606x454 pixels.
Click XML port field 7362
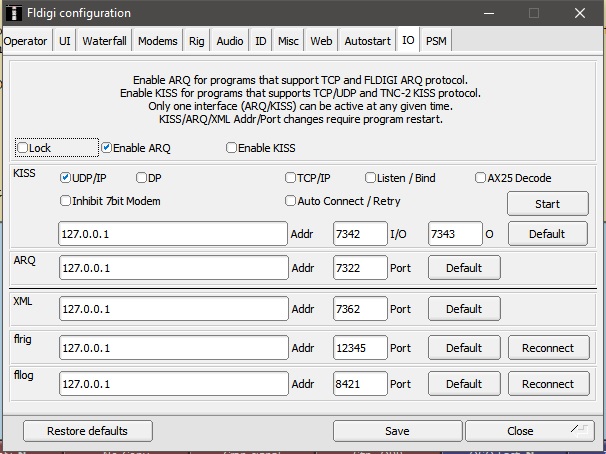tap(360, 309)
